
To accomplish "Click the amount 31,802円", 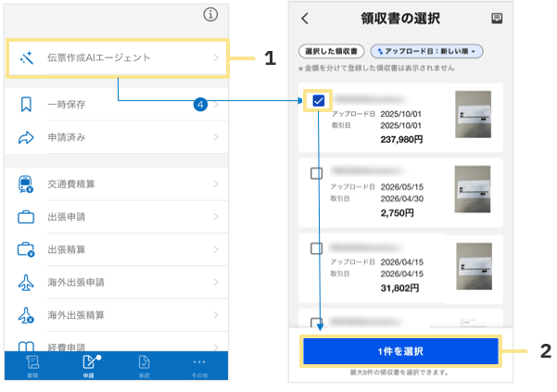I will tap(400, 288).
